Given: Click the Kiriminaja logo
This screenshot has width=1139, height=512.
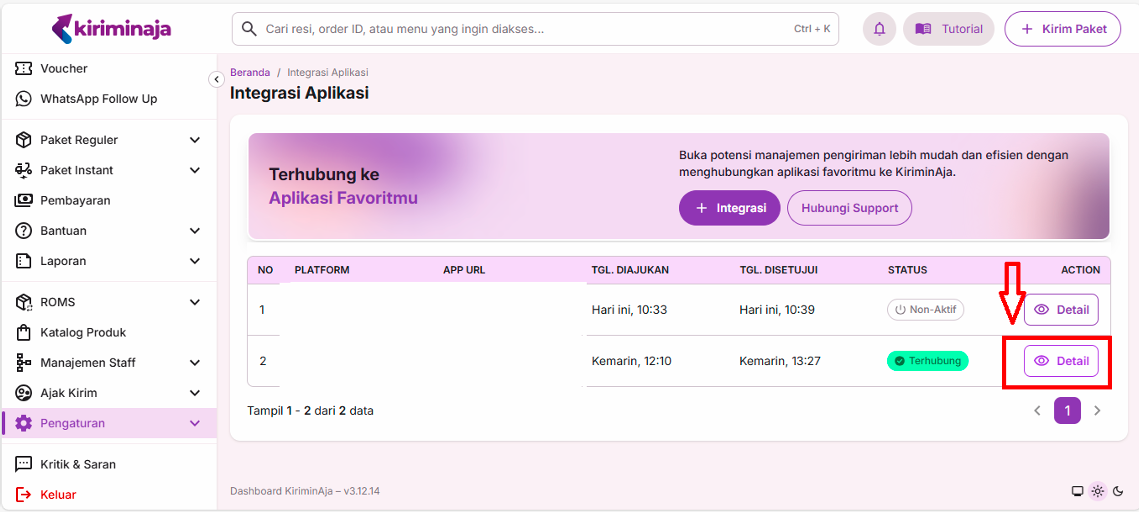Looking at the screenshot, I should pos(112,28).
